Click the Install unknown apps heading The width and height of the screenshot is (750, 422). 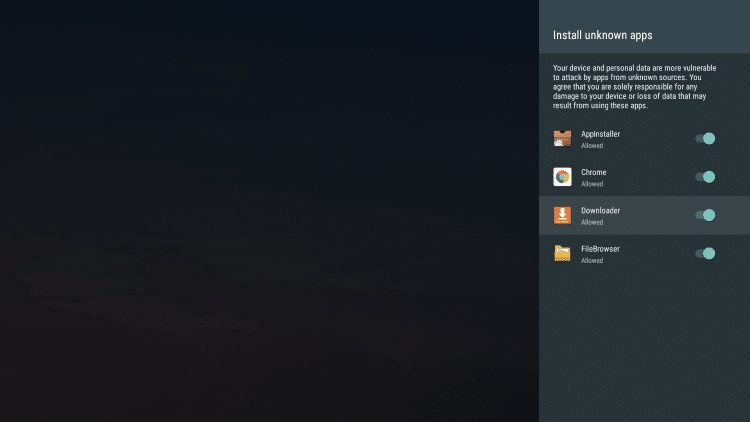pyautogui.click(x=602, y=35)
